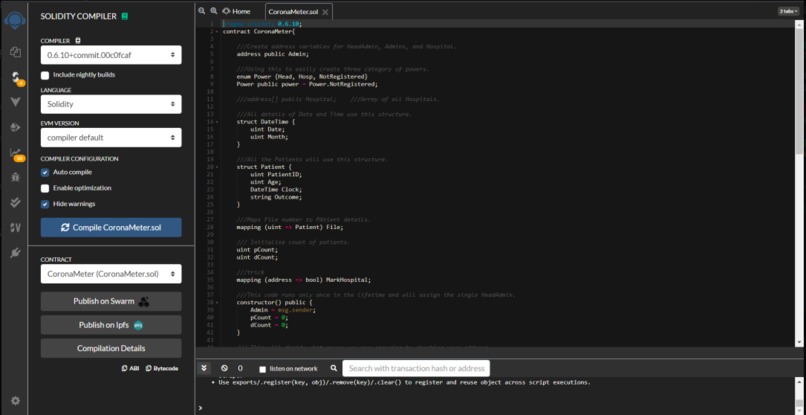
Task: Open the Language Solidity dropdown
Action: click(x=111, y=104)
